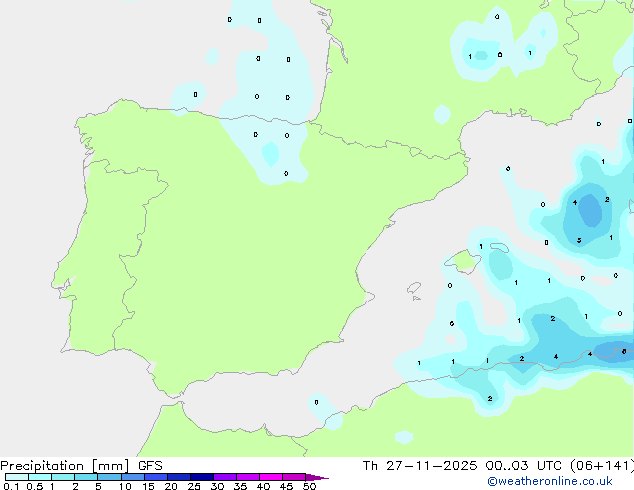Pick the legend swatch between 10 and 15

(x=133, y=477)
